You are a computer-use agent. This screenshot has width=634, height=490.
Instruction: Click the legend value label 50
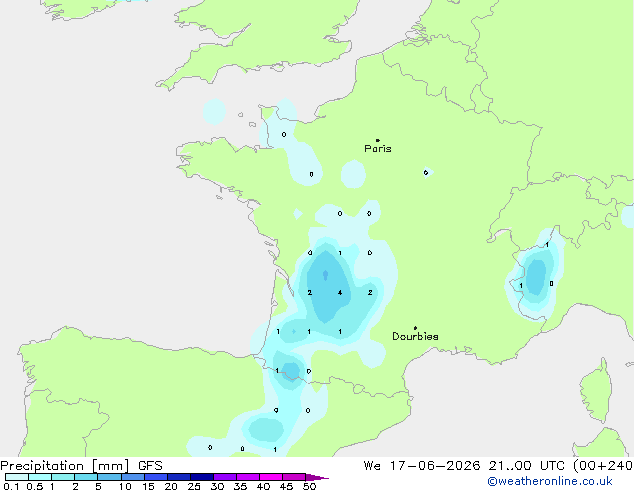[309, 486]
